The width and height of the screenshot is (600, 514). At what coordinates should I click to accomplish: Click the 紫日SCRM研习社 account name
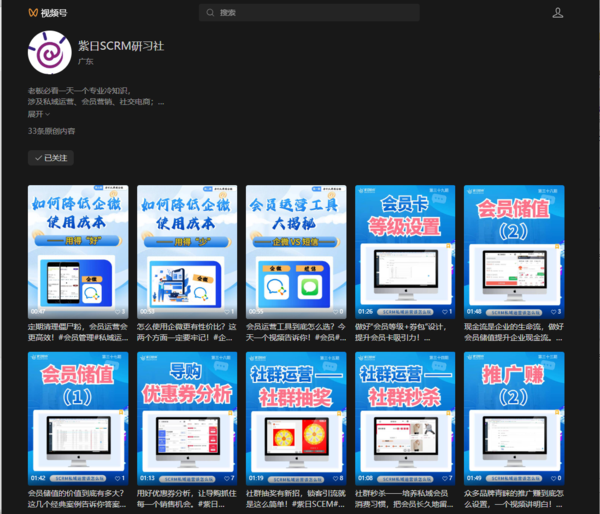coord(121,46)
